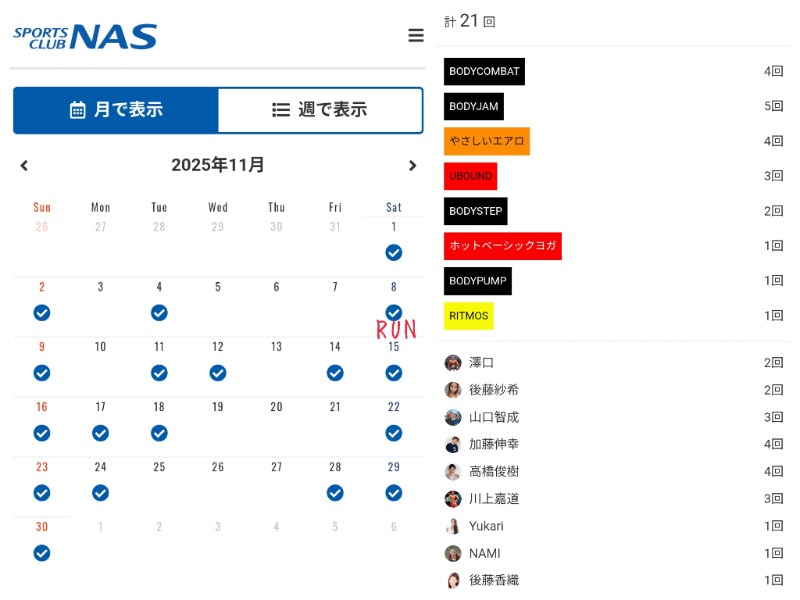Switch to 月で表示 monthly view
This screenshot has width=800, height=600.
[x=116, y=110]
